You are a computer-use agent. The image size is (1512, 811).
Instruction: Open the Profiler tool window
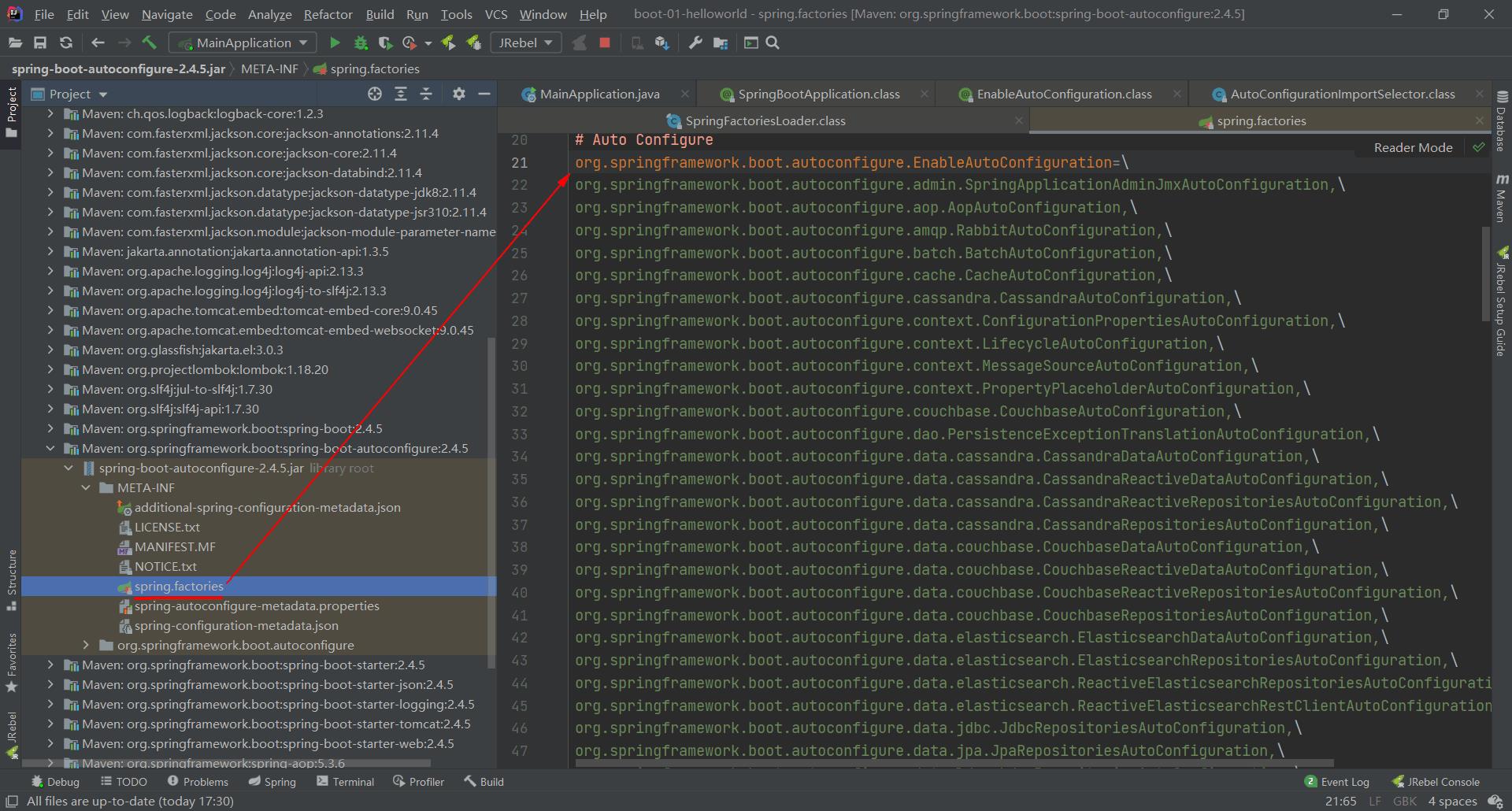point(418,781)
